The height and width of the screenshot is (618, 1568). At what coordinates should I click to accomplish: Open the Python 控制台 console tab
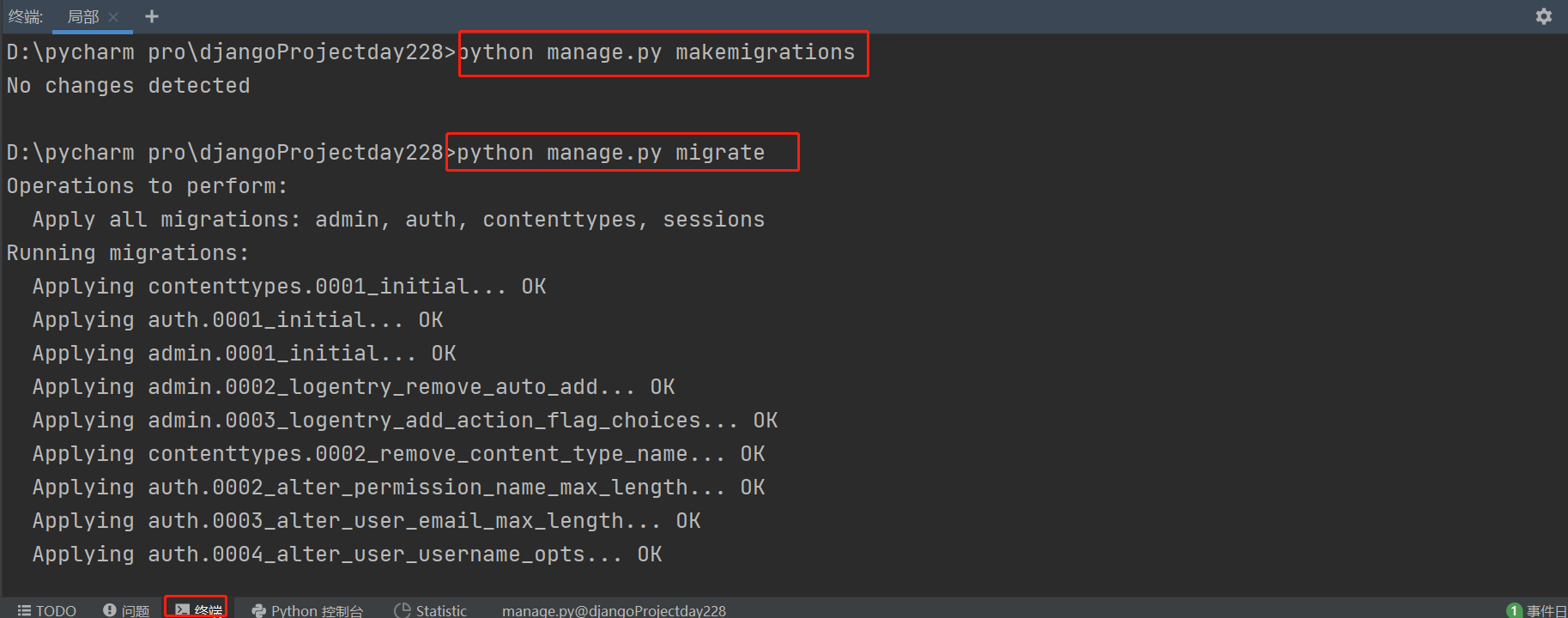(x=307, y=610)
